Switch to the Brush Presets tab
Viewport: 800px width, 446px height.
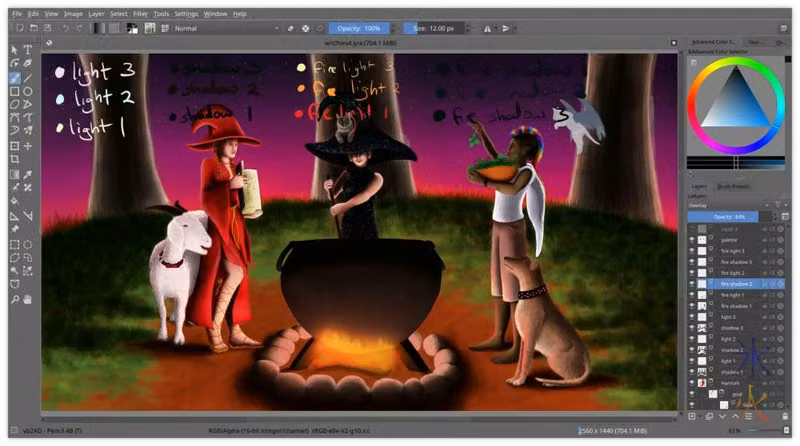click(x=733, y=186)
